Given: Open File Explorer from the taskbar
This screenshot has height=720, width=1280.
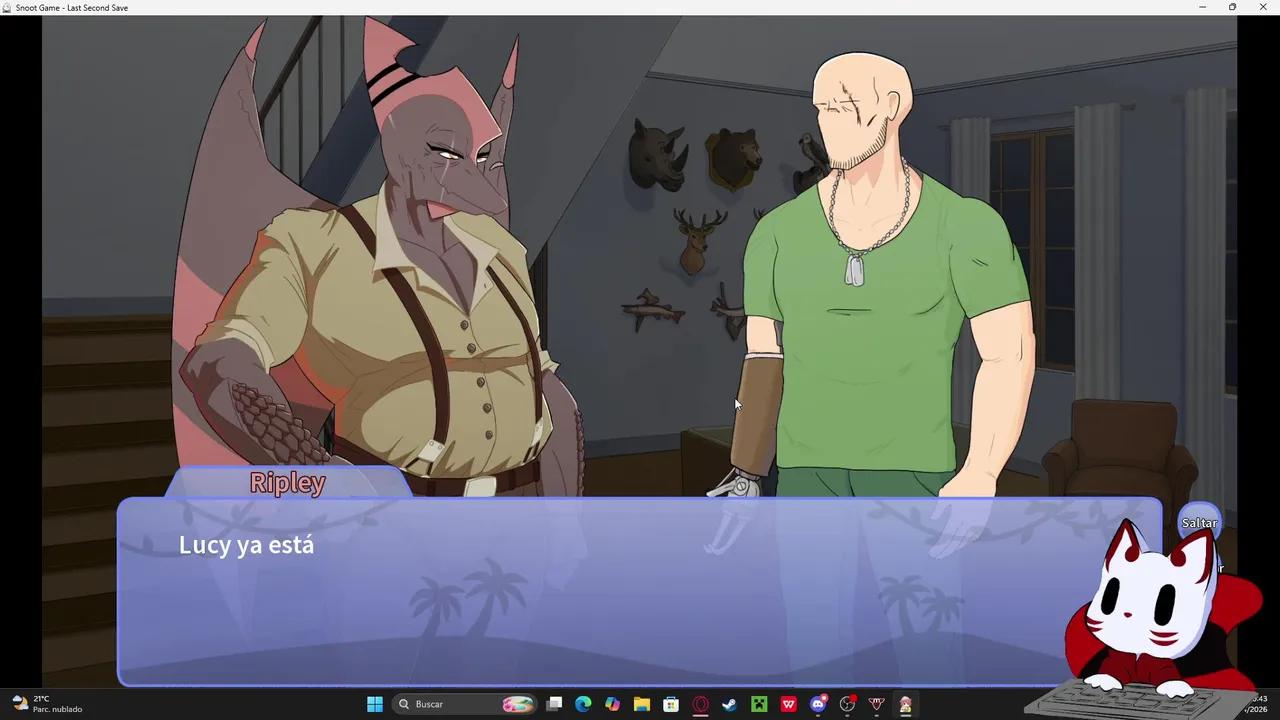Looking at the screenshot, I should tap(642, 704).
